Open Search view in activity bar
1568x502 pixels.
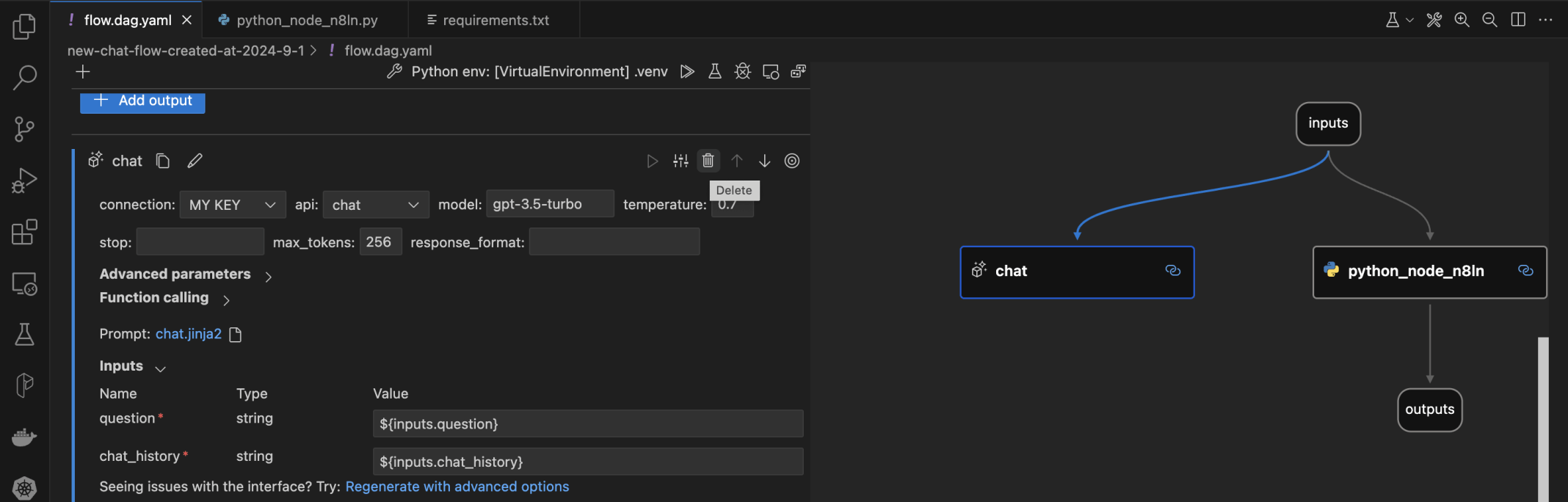point(24,77)
